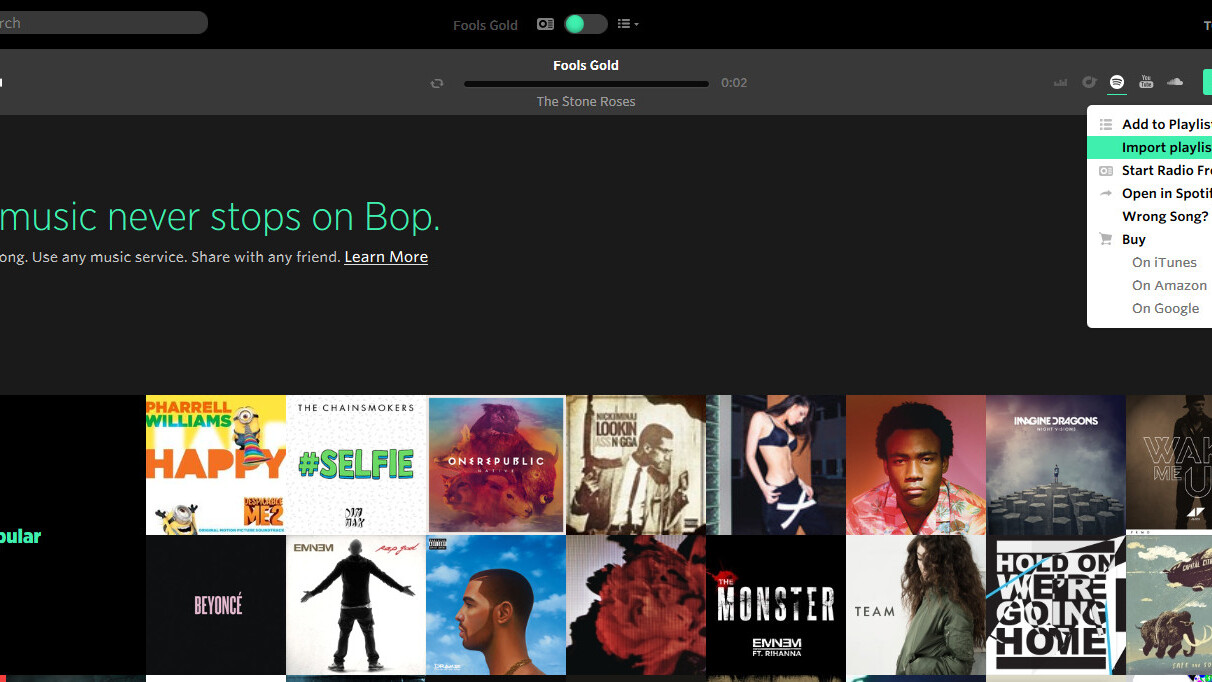Screen dimensions: 1212x682
Task: Click Fools Gold title above progress bar
Action: tap(586, 65)
